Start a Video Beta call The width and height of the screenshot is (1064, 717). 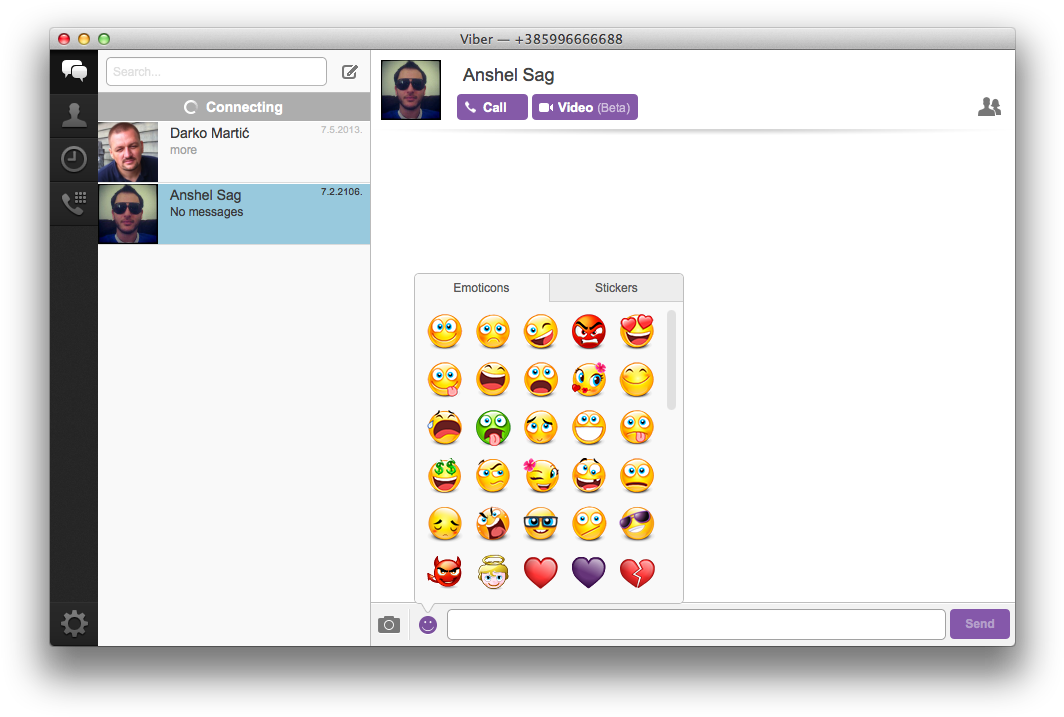584,106
